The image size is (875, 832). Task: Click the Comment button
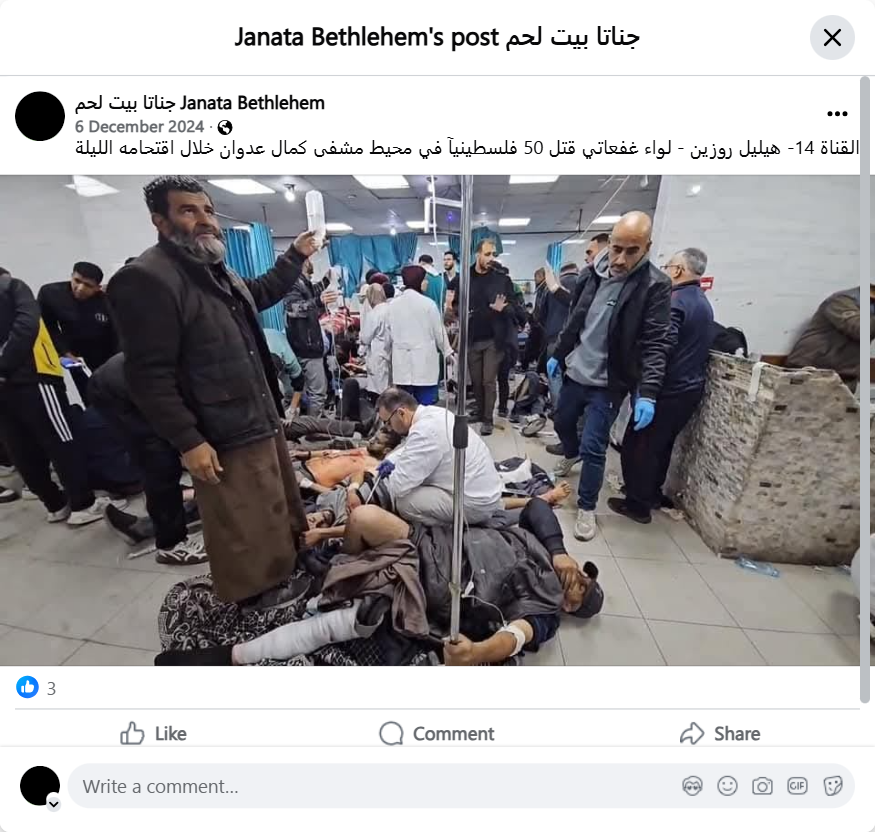(437, 733)
